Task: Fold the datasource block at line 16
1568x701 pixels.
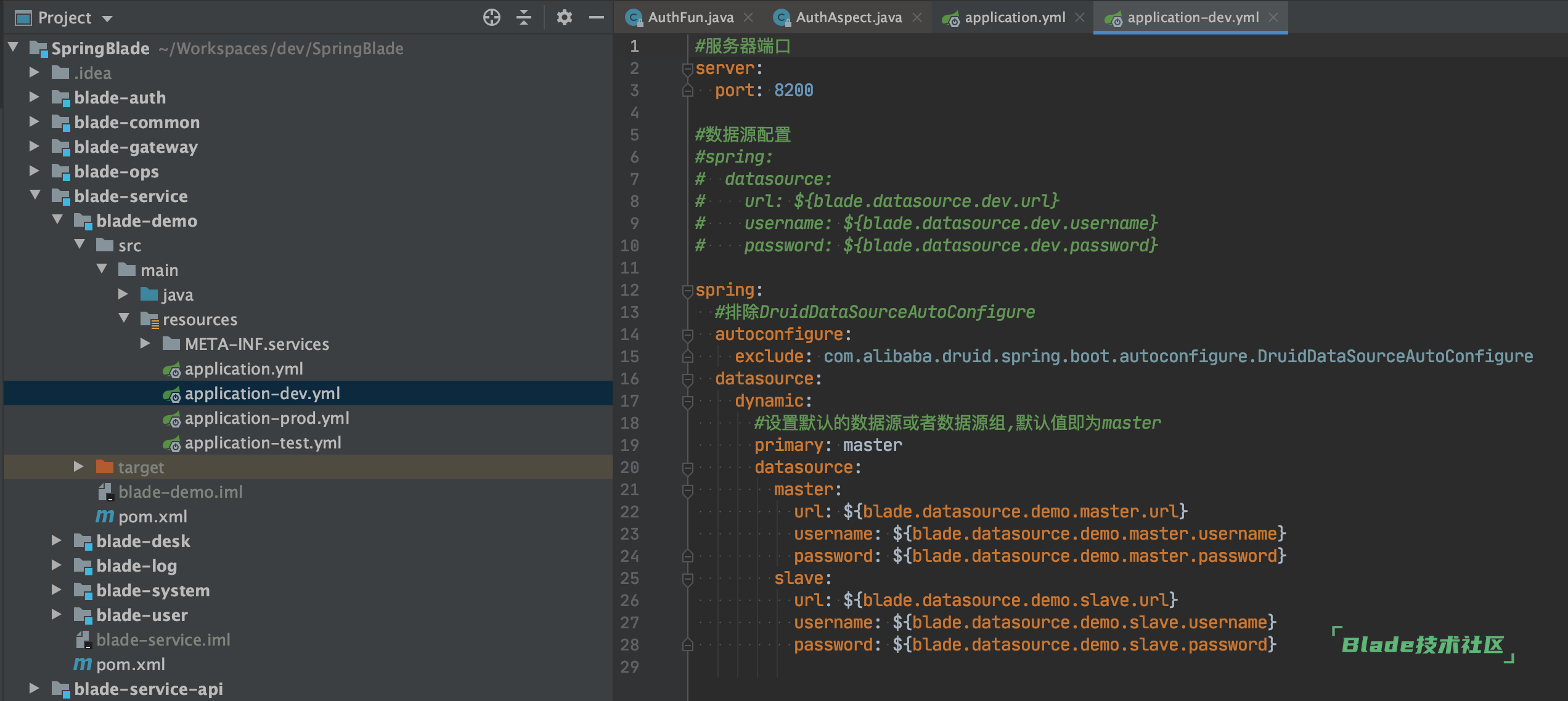Action: tap(688, 379)
